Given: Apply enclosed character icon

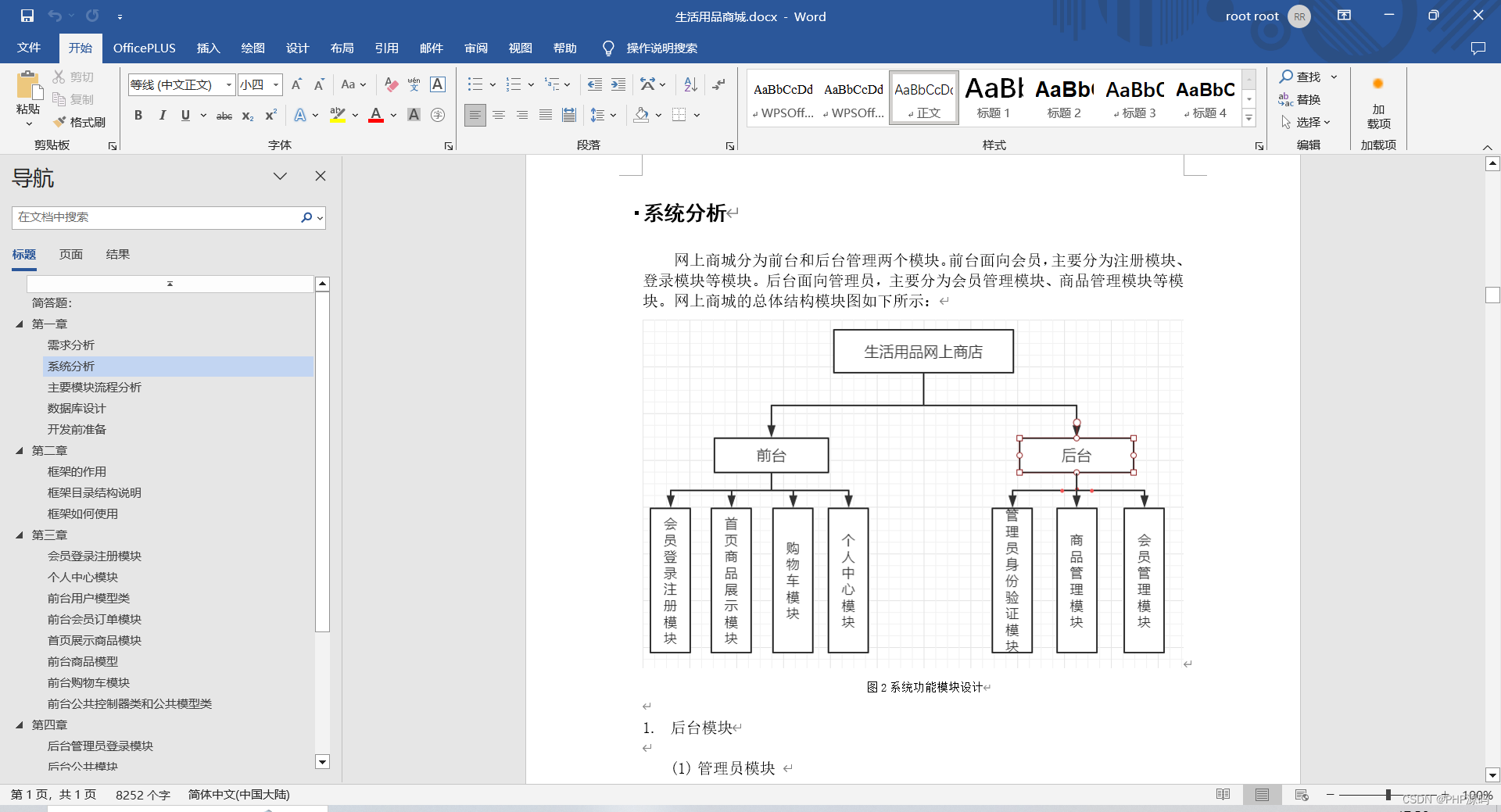Looking at the screenshot, I should pos(438,115).
